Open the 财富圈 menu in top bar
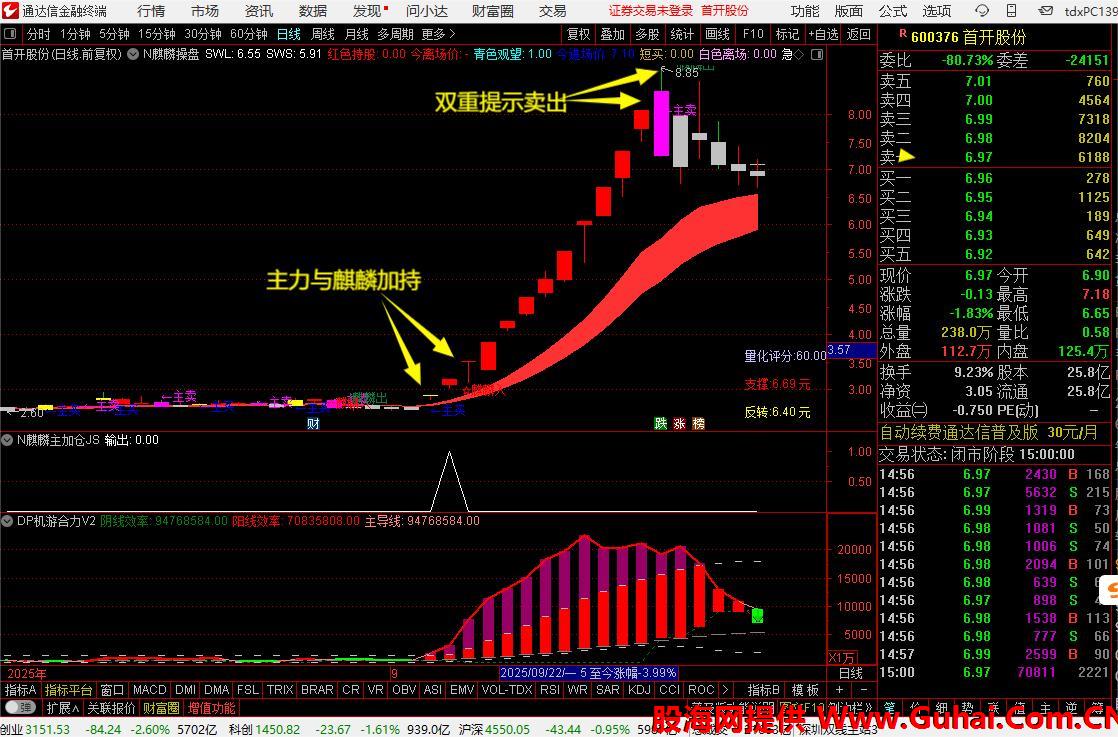The height and width of the screenshot is (737, 1118). tap(493, 11)
